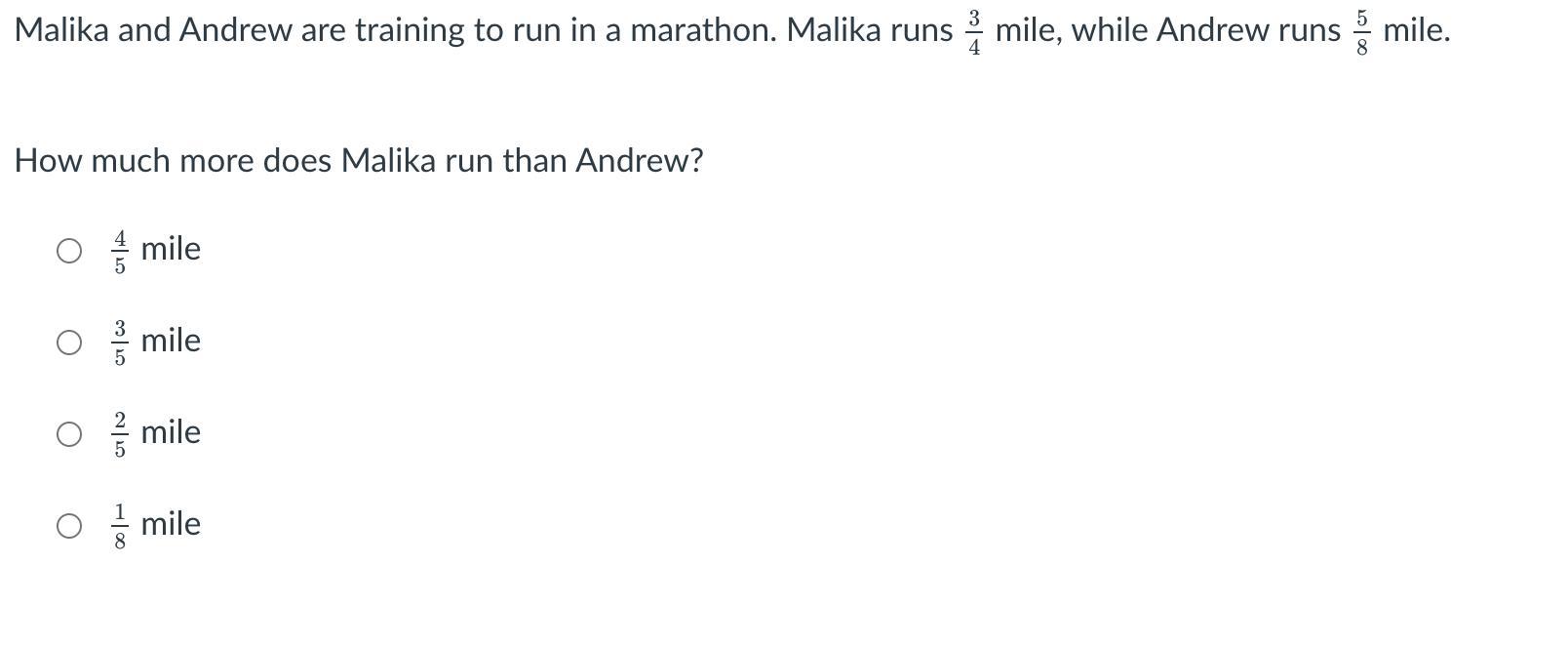The width and height of the screenshot is (1568, 646).
Task: Click the final "mile." in the problem statement
Action: point(1417,30)
